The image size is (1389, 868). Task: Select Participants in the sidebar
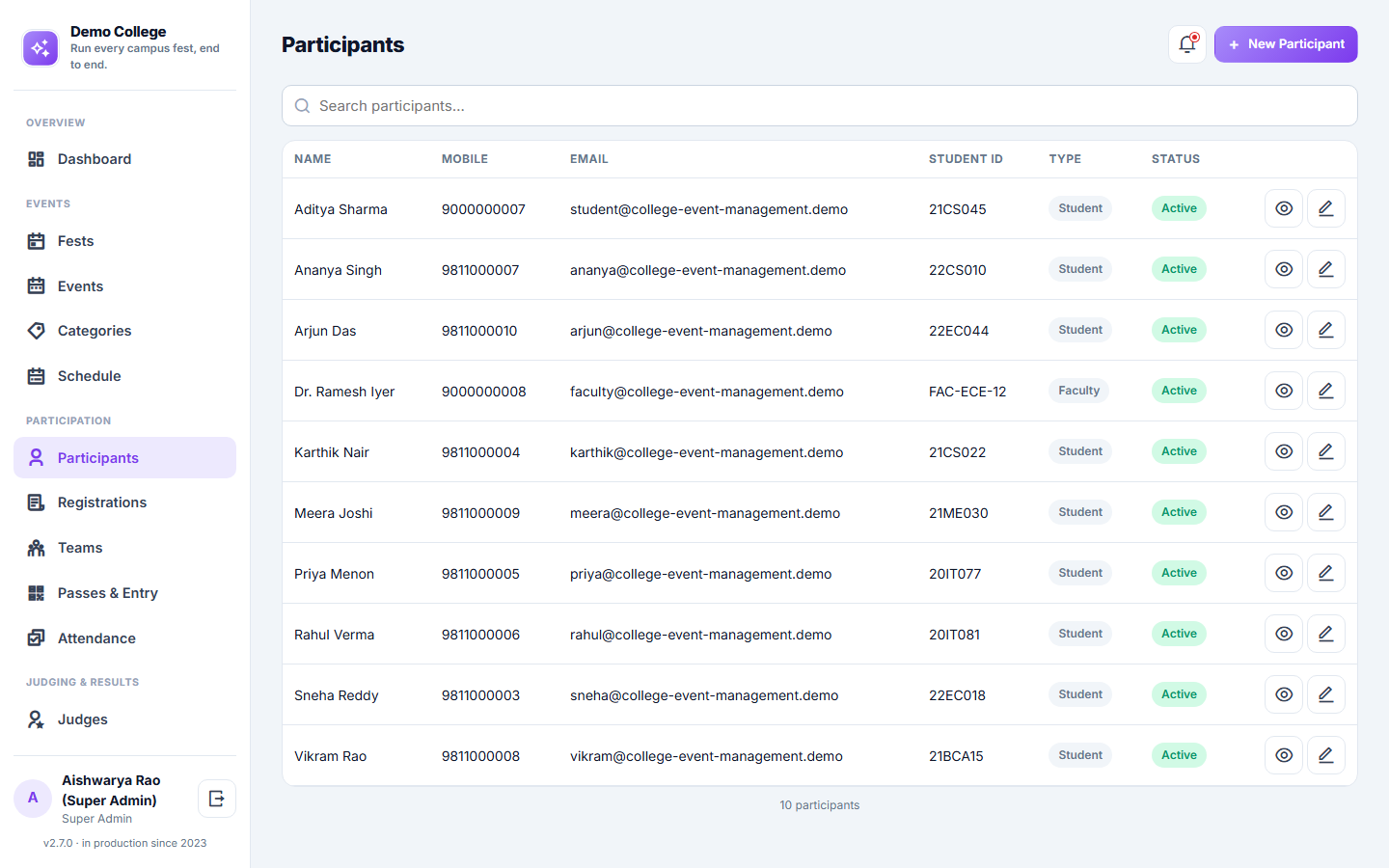click(x=124, y=458)
